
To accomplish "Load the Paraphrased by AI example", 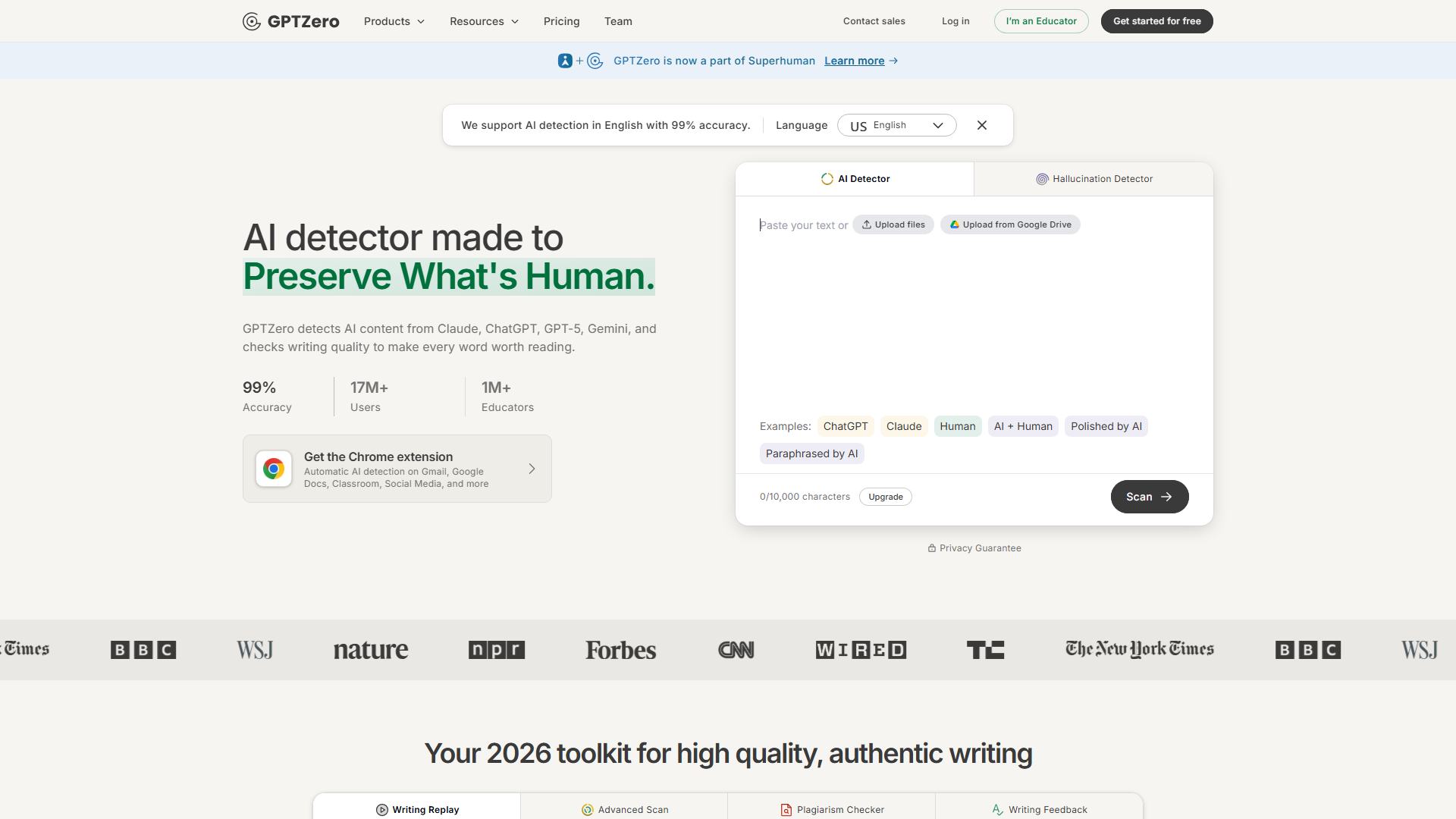I will point(812,453).
